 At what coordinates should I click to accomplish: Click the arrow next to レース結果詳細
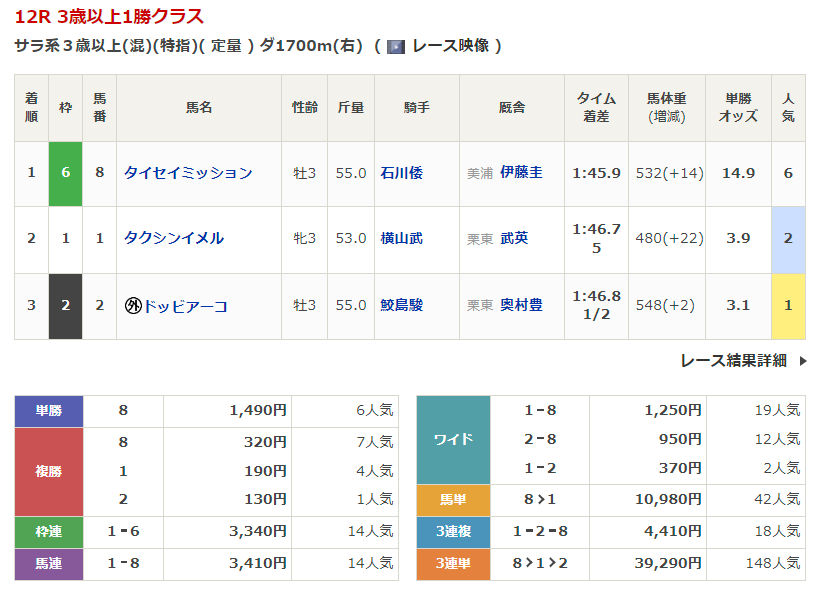point(802,361)
